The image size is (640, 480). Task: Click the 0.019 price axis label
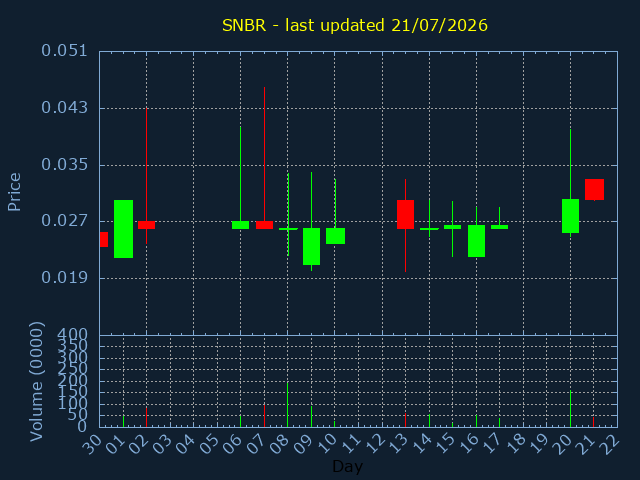tap(64, 278)
